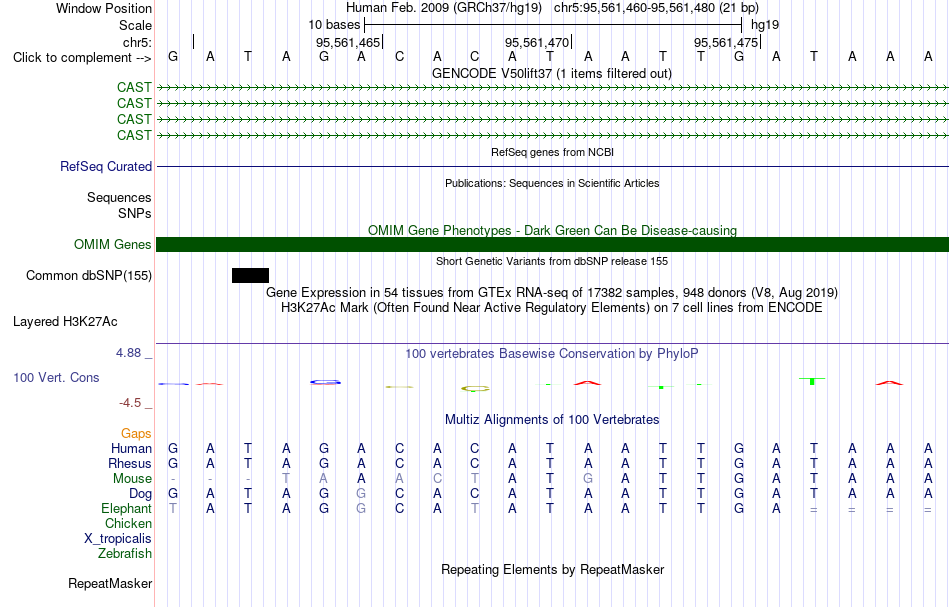950x607 pixels.
Task: Click 'Publications: Sequences in Scientific Articles' title
Action: point(552,184)
